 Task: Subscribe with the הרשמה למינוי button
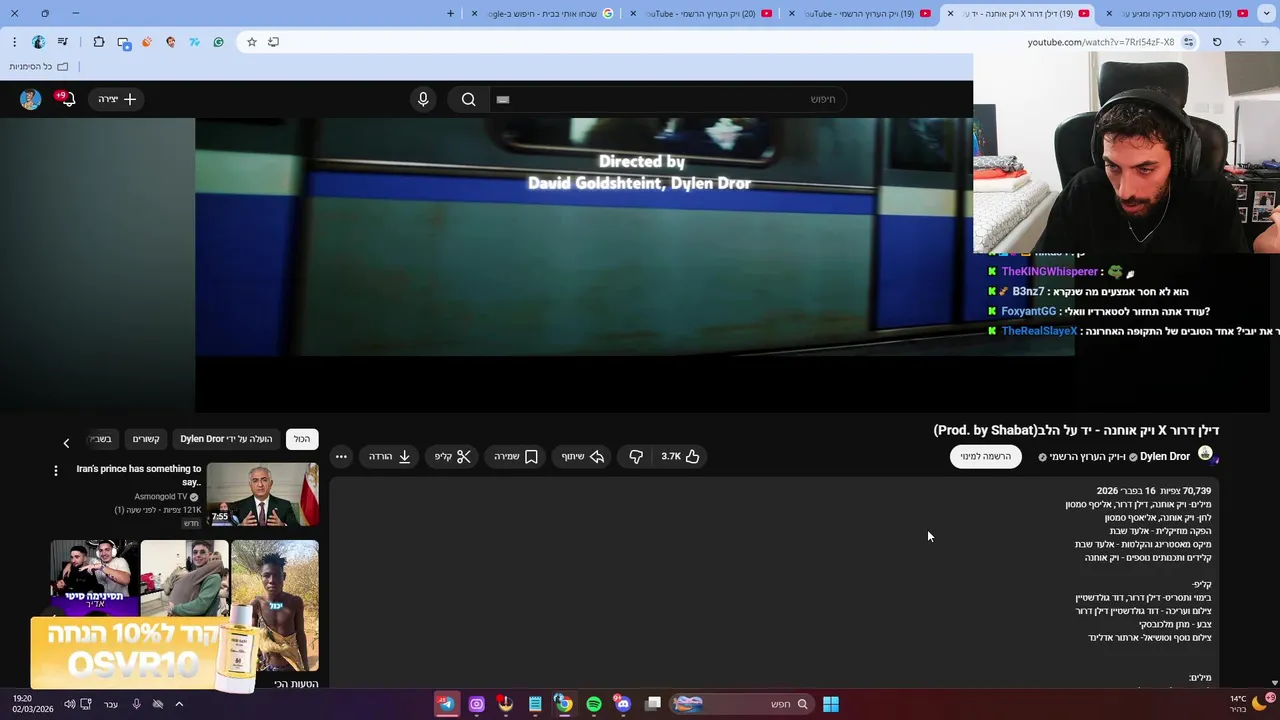[985, 456]
